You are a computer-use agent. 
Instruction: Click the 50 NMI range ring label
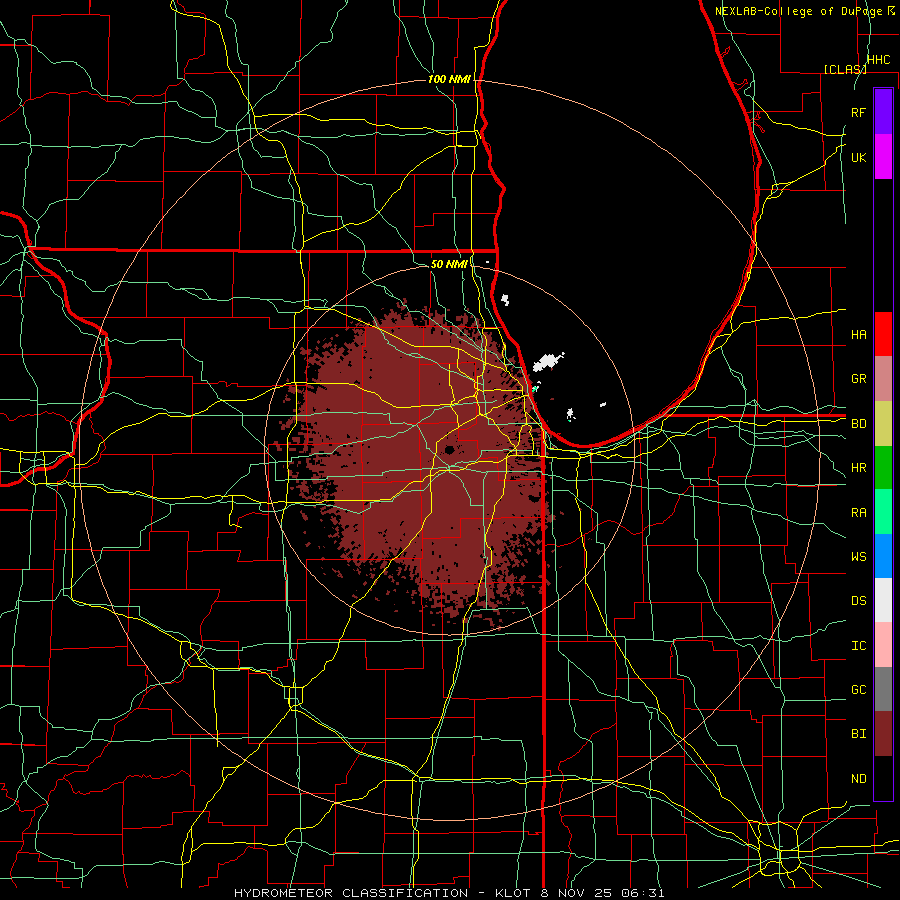tap(449, 264)
